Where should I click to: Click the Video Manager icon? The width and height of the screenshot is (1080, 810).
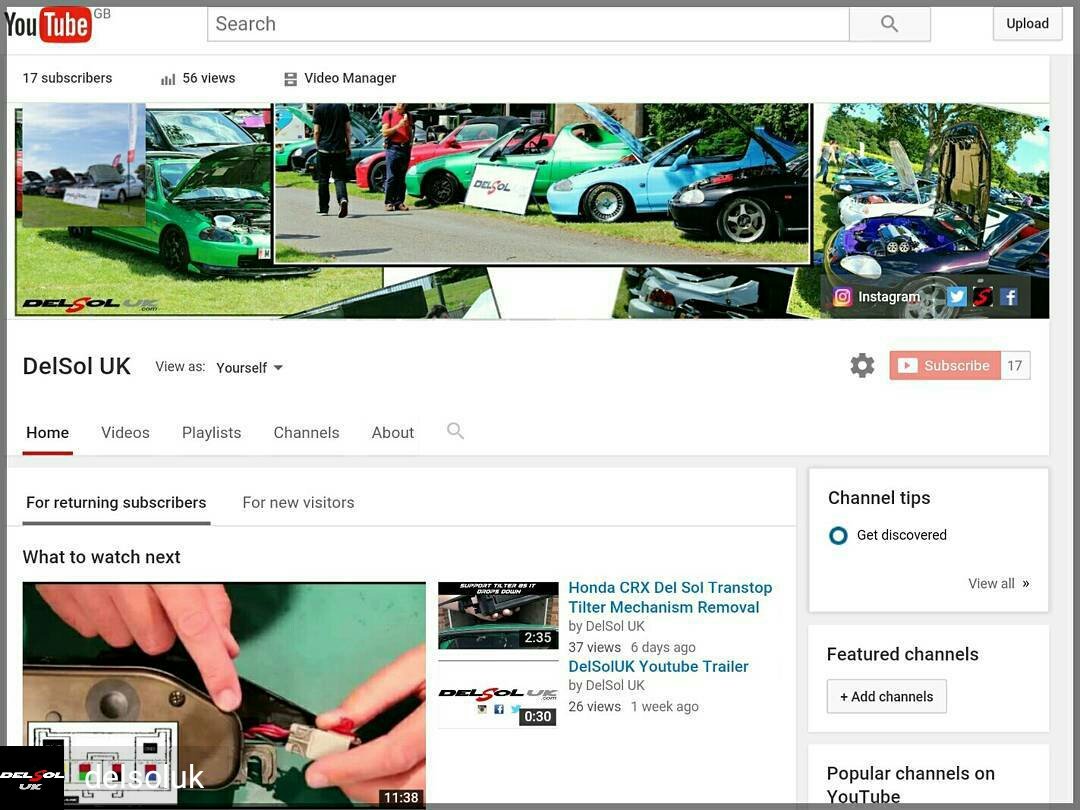point(291,79)
